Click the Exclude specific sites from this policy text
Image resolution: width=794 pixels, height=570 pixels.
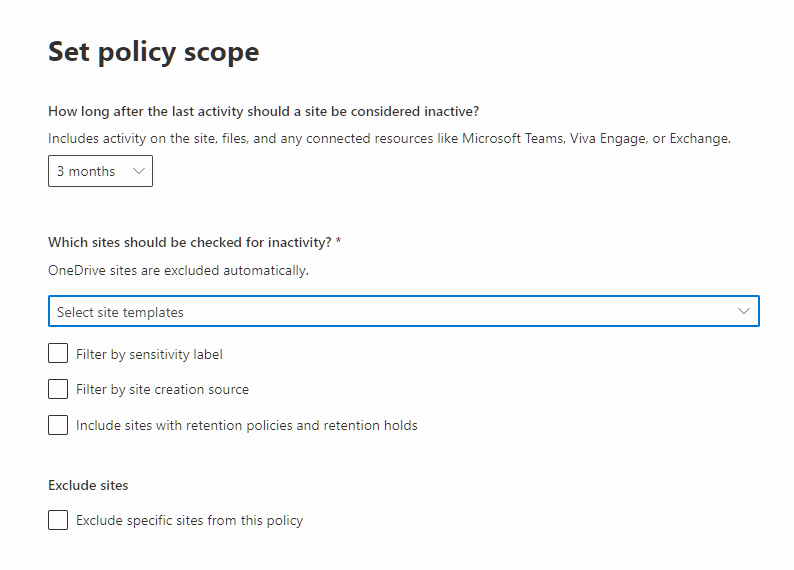point(189,520)
